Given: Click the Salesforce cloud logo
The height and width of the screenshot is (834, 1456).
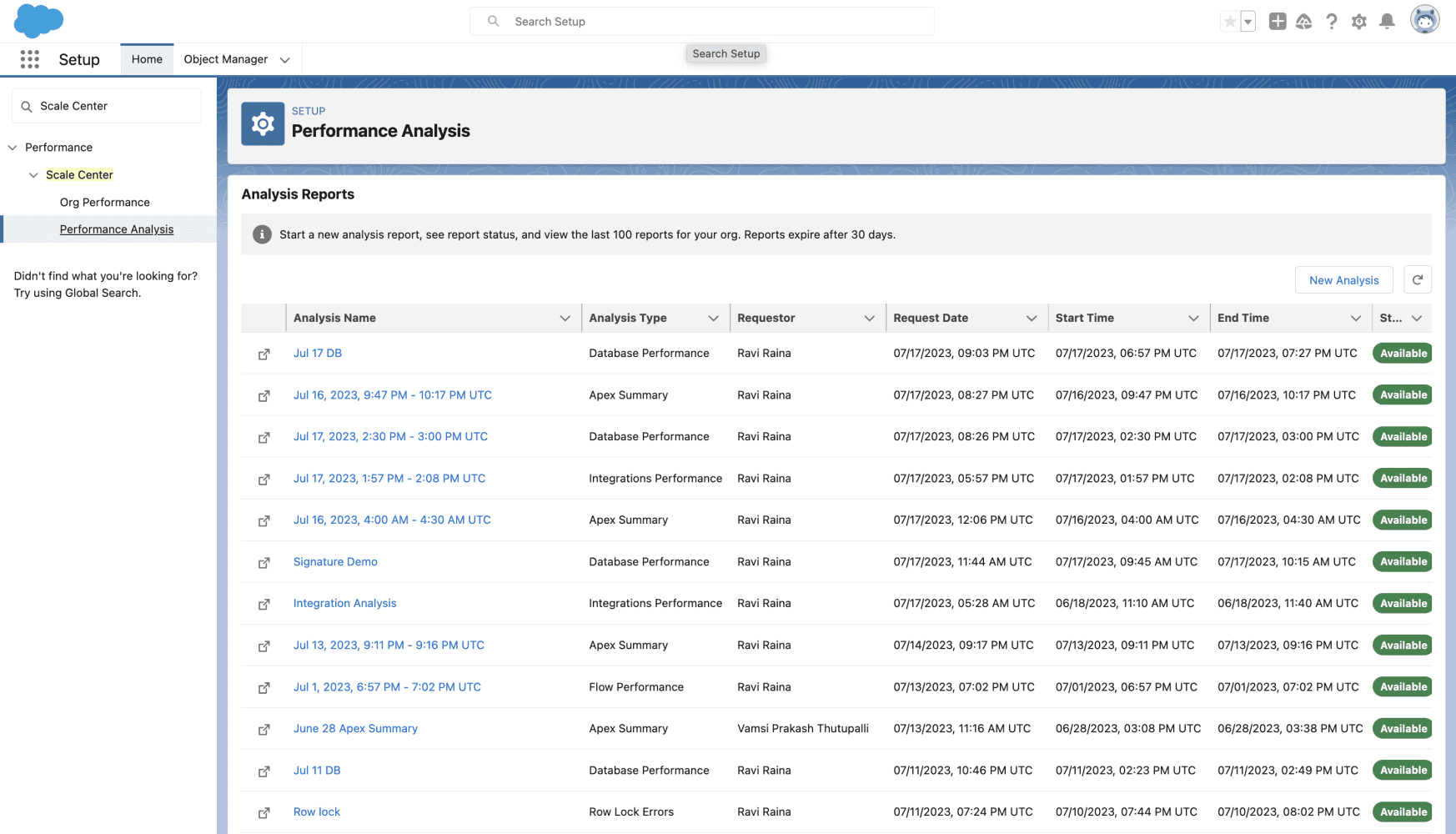Looking at the screenshot, I should click(38, 21).
